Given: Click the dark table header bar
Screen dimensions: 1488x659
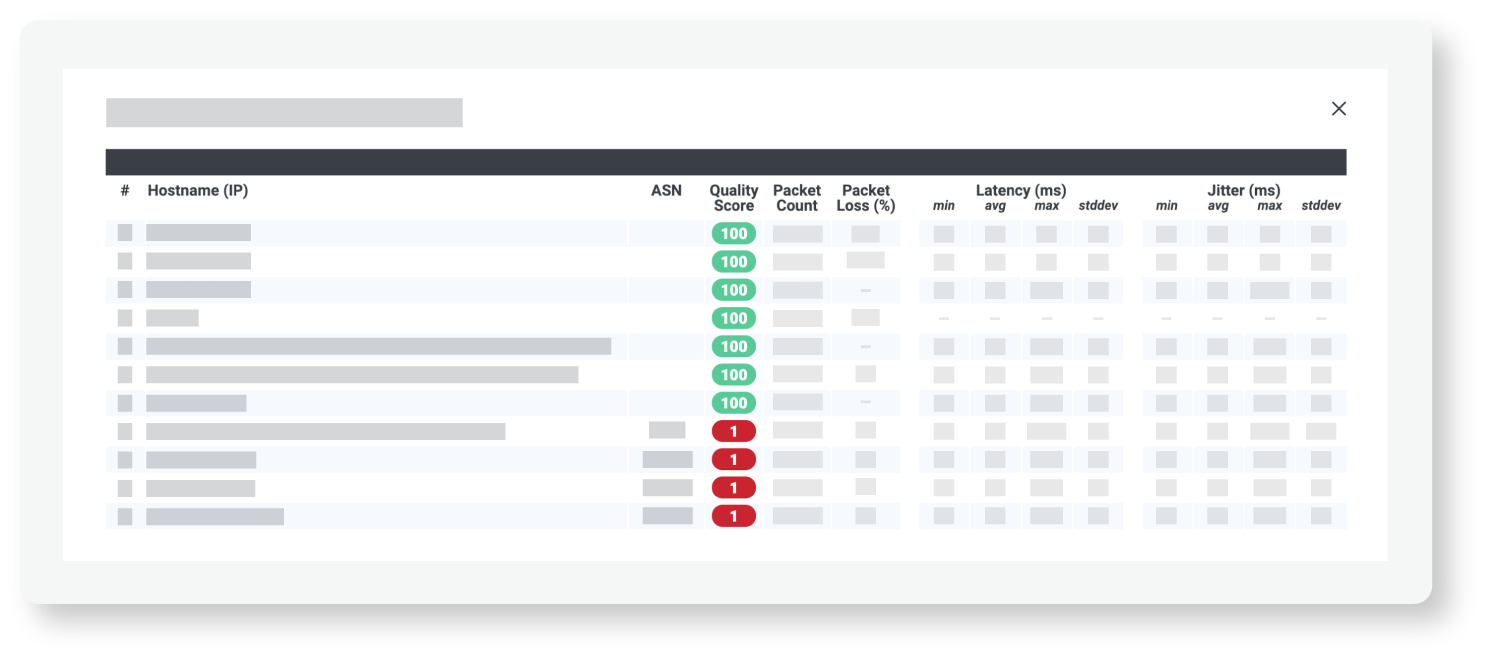Looking at the screenshot, I should click(x=726, y=161).
